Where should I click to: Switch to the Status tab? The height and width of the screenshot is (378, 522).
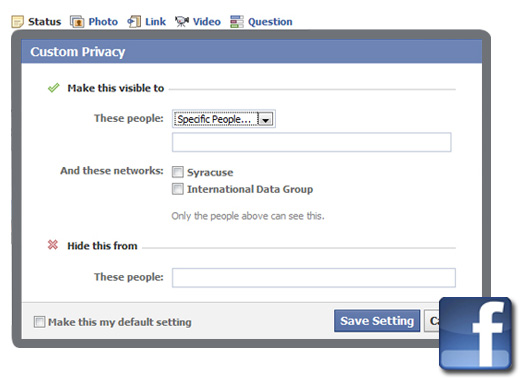pyautogui.click(x=44, y=22)
